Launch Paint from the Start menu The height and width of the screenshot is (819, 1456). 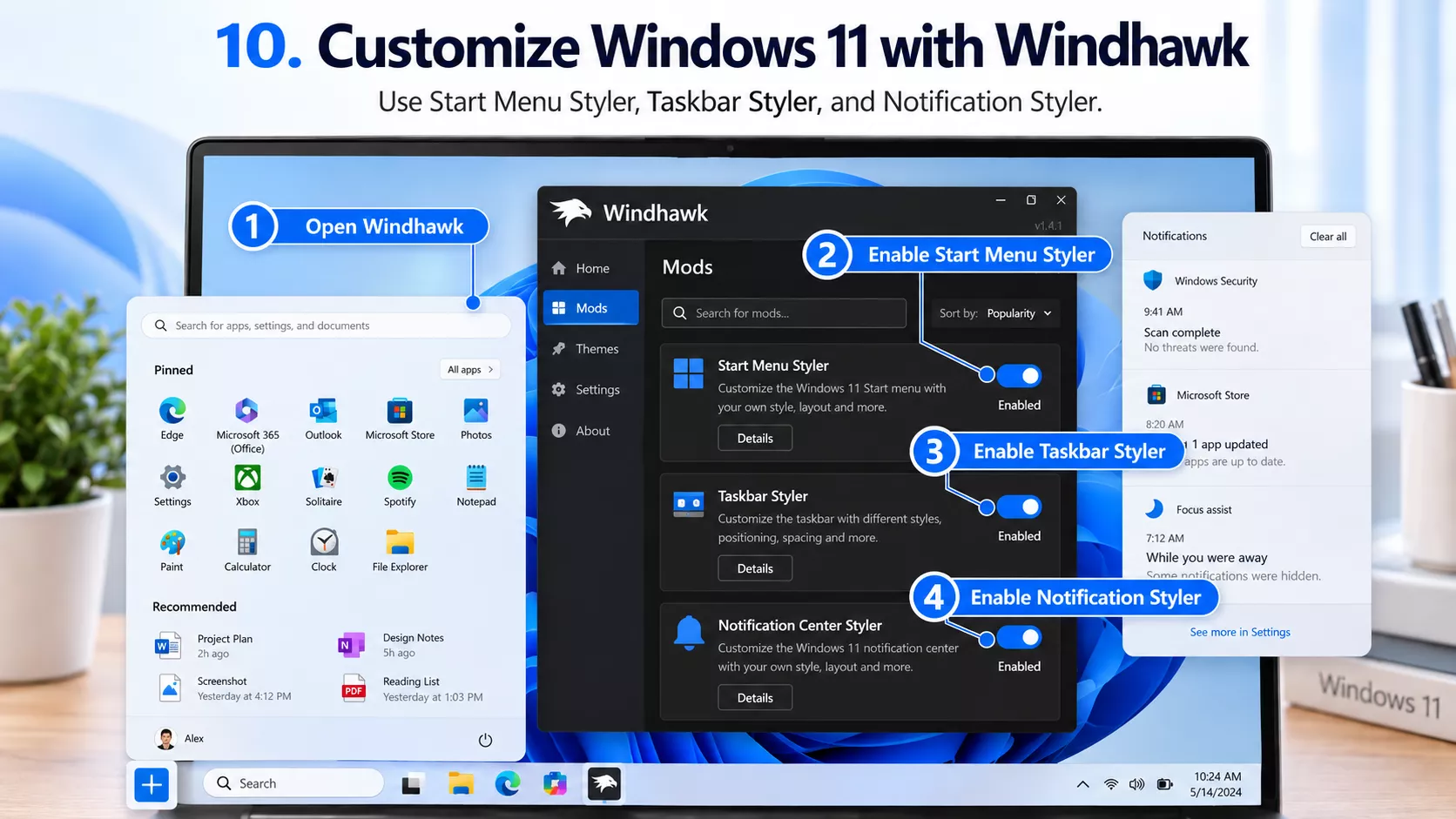[x=172, y=551]
